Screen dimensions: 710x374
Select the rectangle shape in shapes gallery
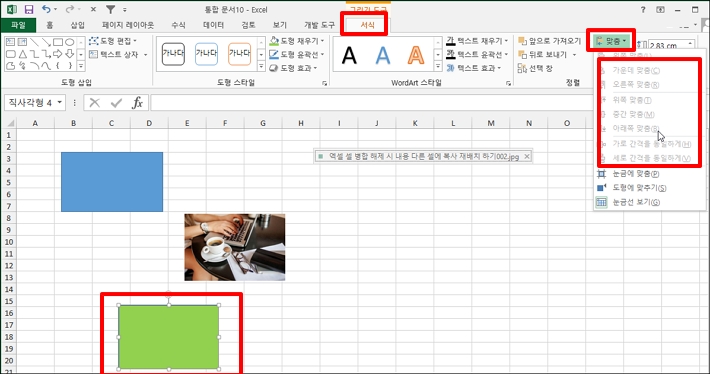tap(58, 42)
